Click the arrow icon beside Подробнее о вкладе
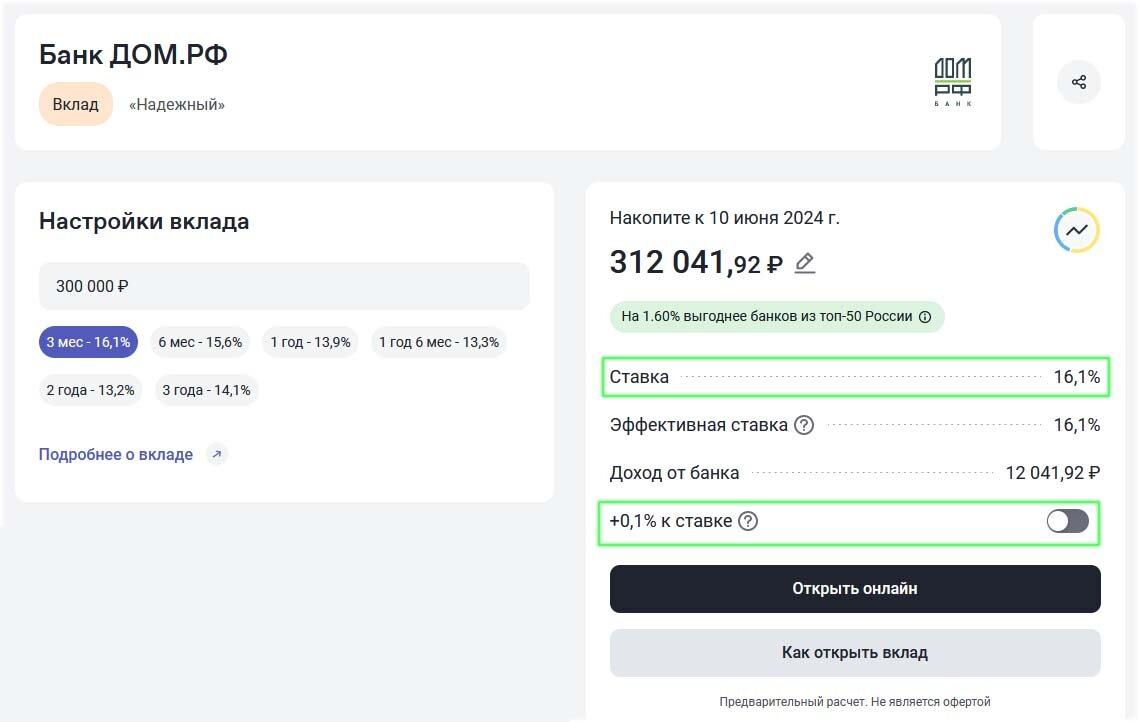Viewport: 1139px width, 722px height. 216,454
